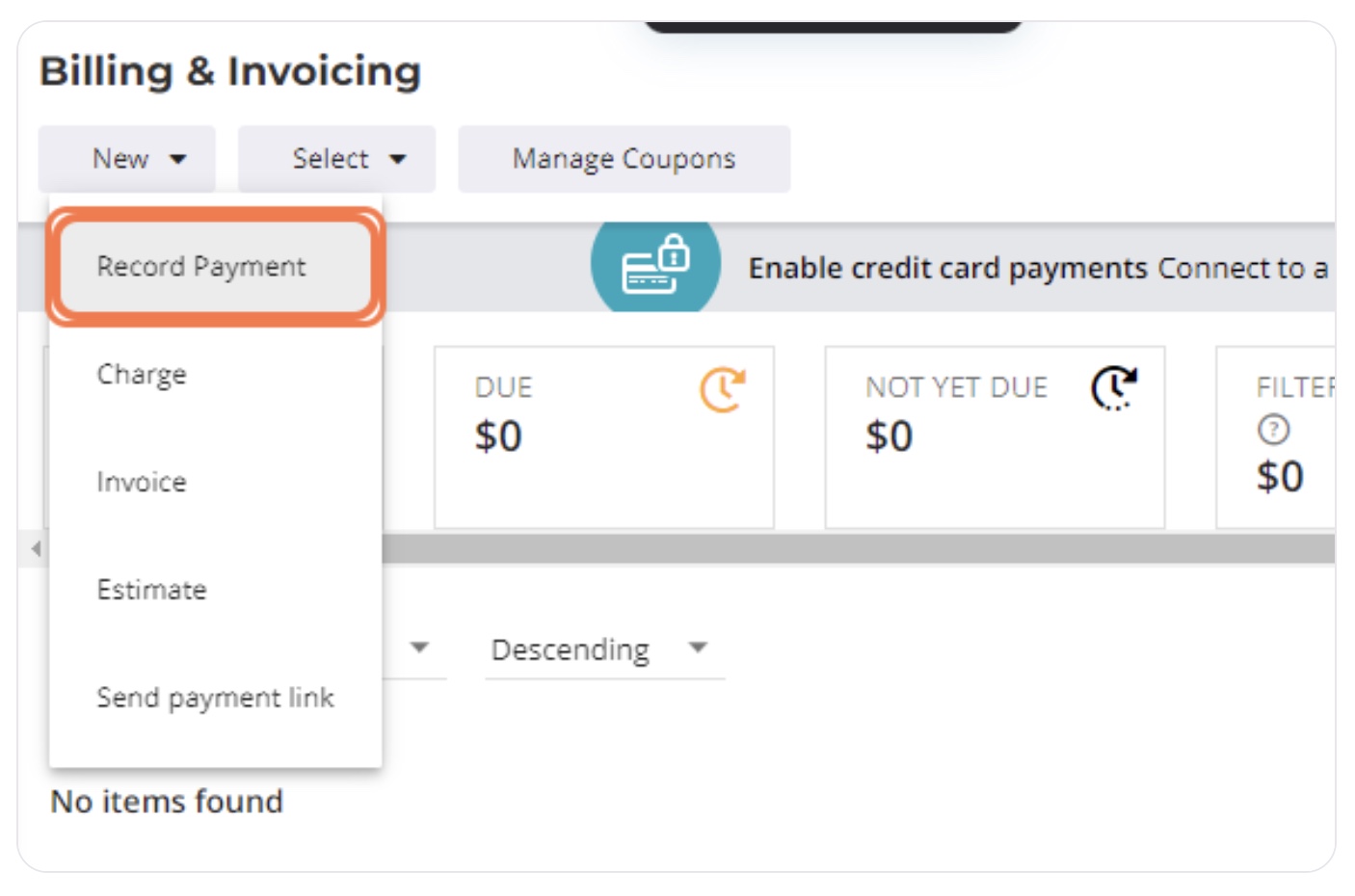Click the credit card lock icon
Image resolution: width=1355 pixels, height=896 pixels.
[x=655, y=264]
